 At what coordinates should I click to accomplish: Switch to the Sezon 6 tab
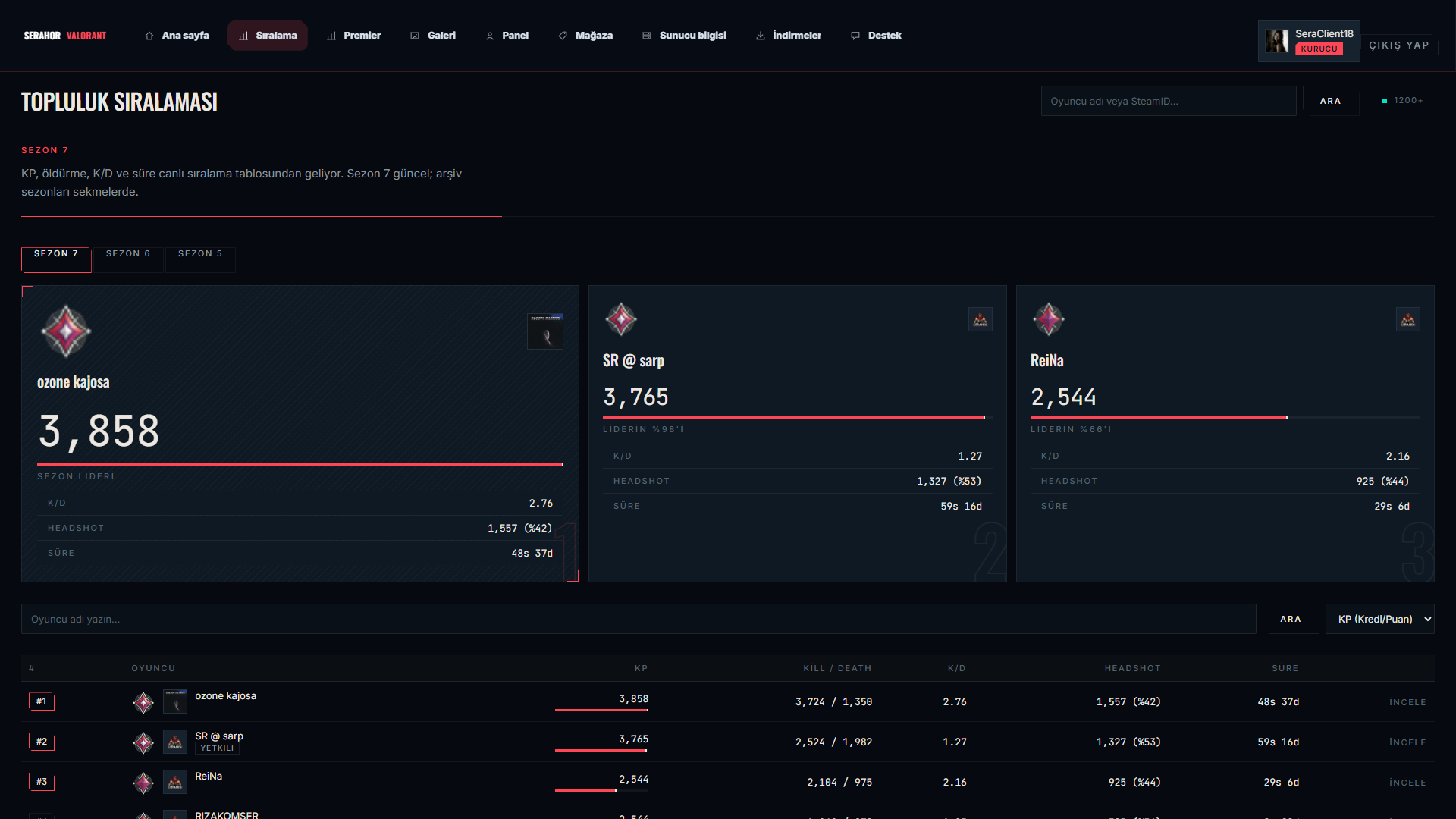[128, 259]
